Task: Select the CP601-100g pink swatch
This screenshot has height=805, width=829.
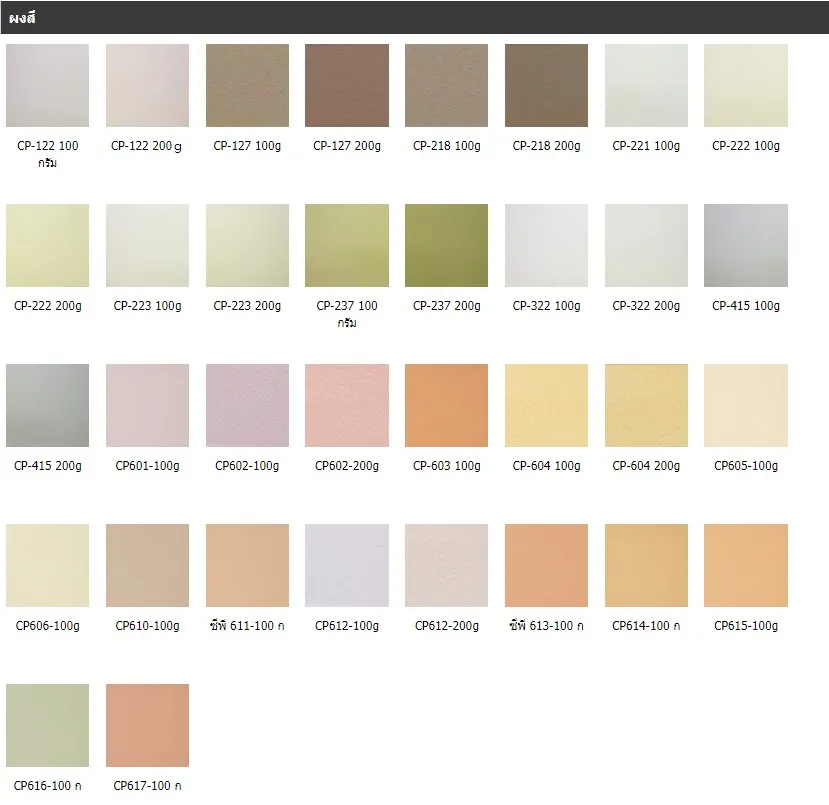Action: (x=148, y=405)
